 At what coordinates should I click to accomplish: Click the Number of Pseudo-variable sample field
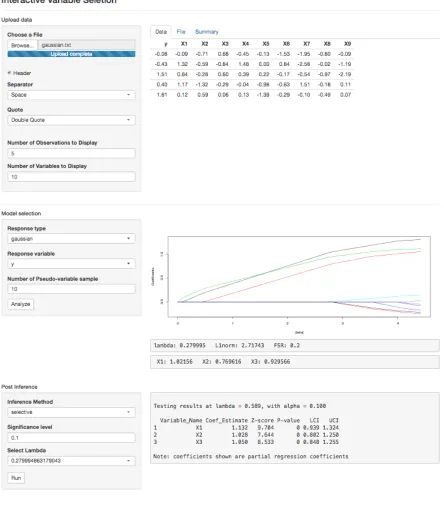pos(71,289)
